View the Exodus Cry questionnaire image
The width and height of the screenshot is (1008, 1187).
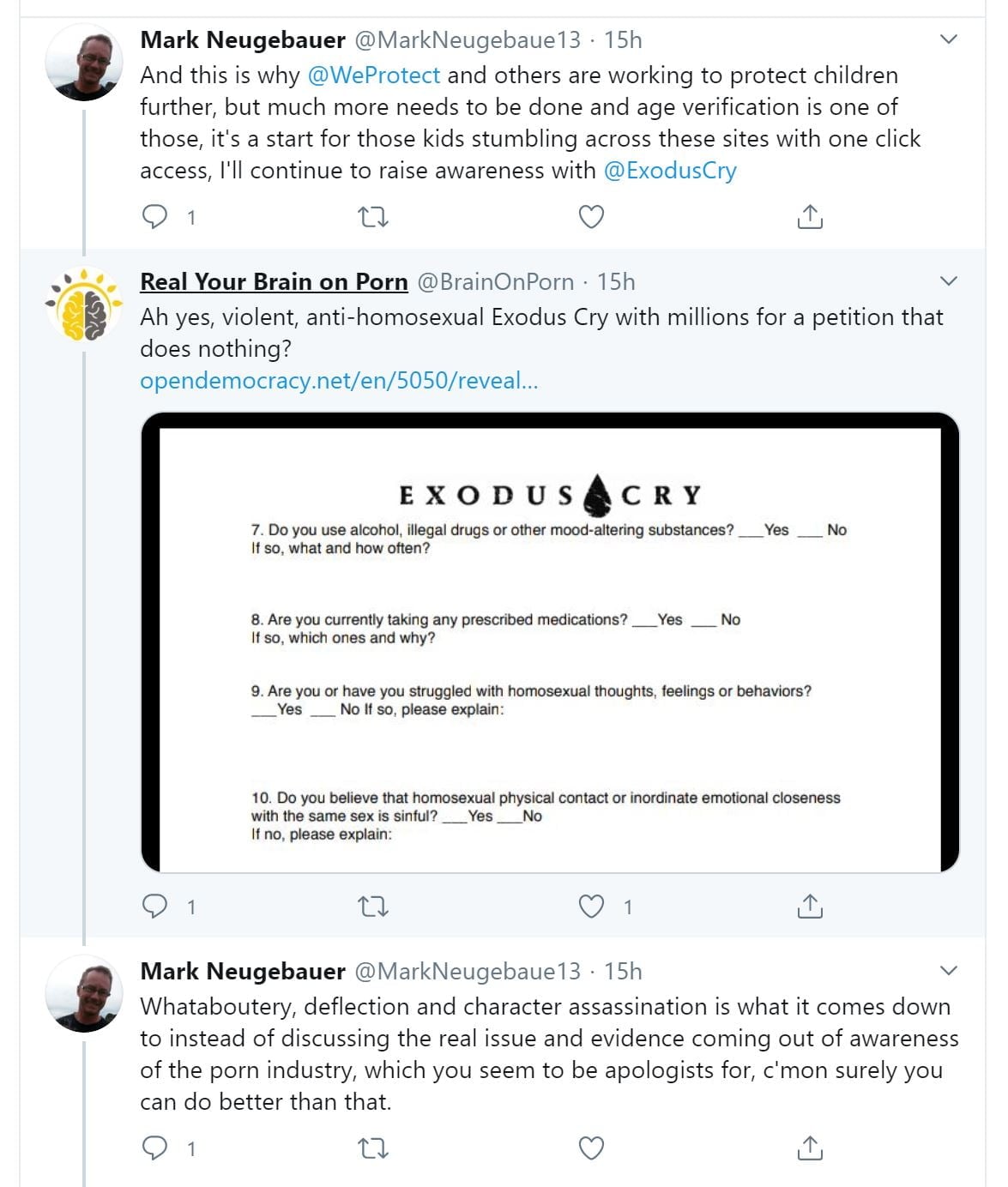[549, 643]
